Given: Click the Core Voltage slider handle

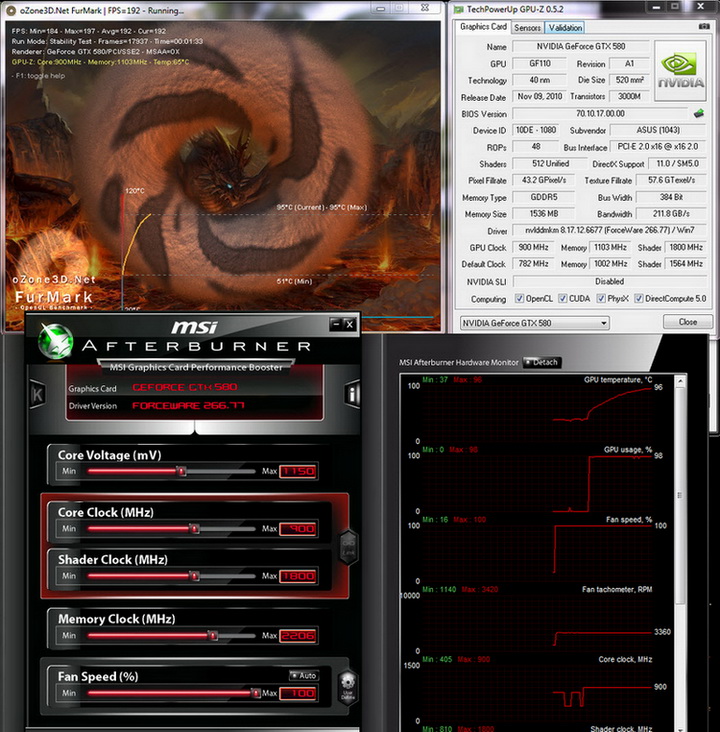Looking at the screenshot, I should click(x=181, y=471).
